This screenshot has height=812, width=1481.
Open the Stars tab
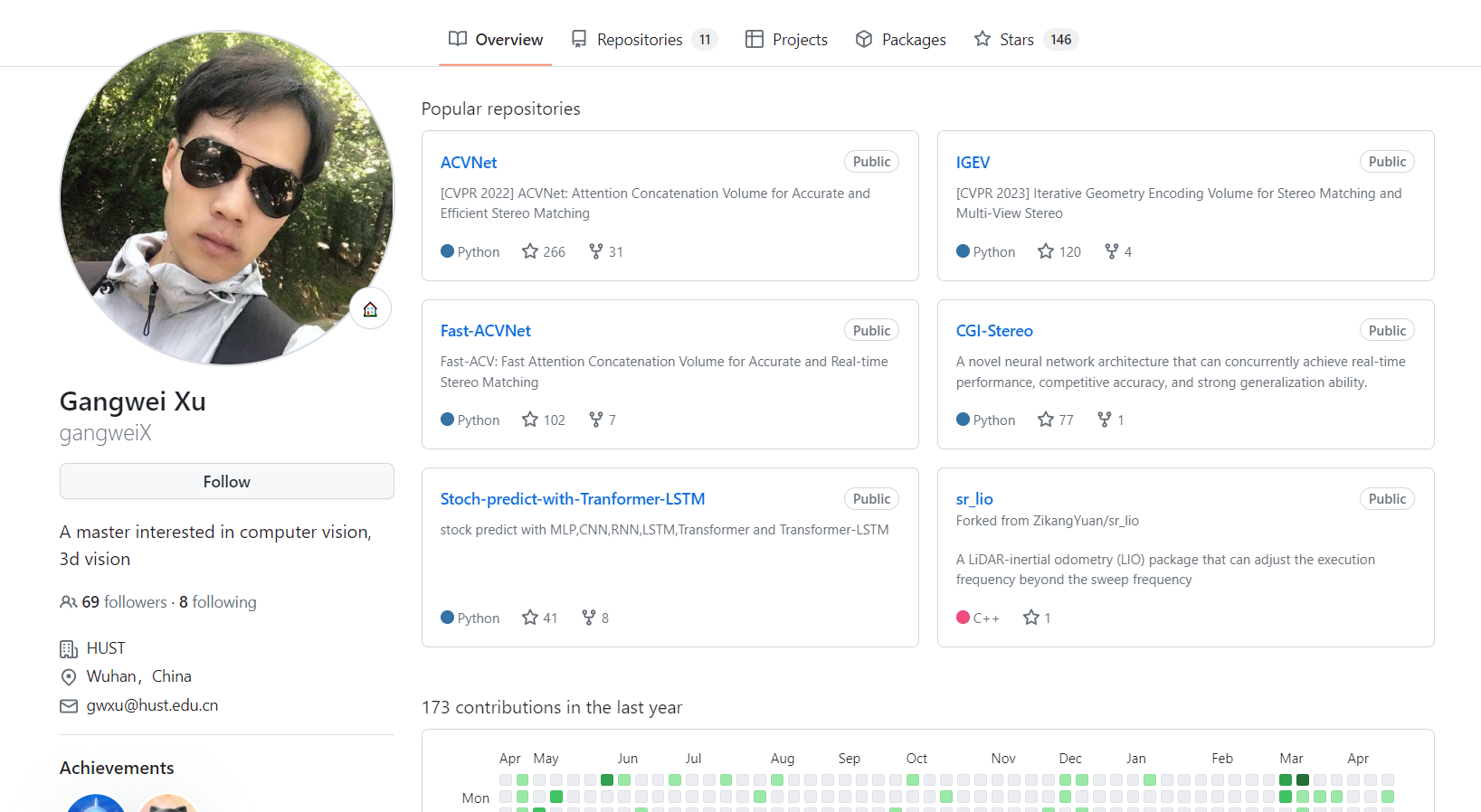point(1026,40)
